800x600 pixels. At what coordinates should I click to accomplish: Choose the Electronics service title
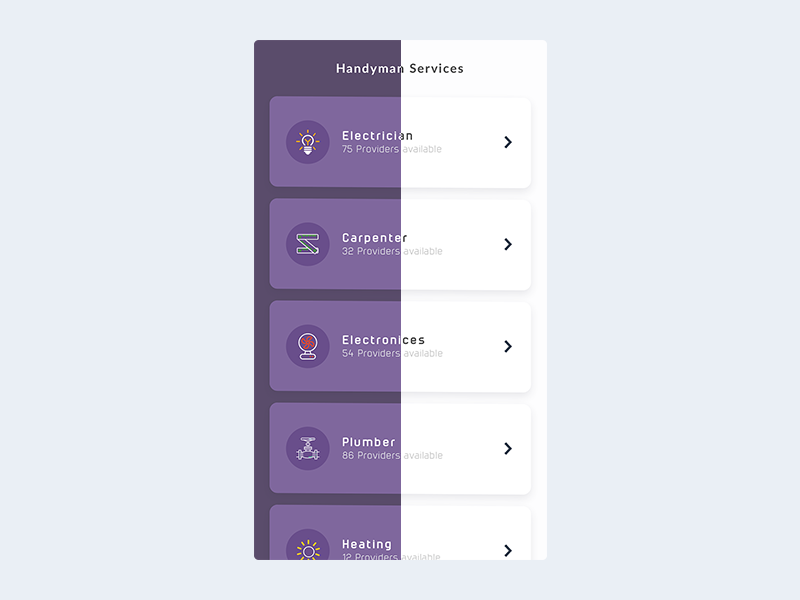[383, 340]
